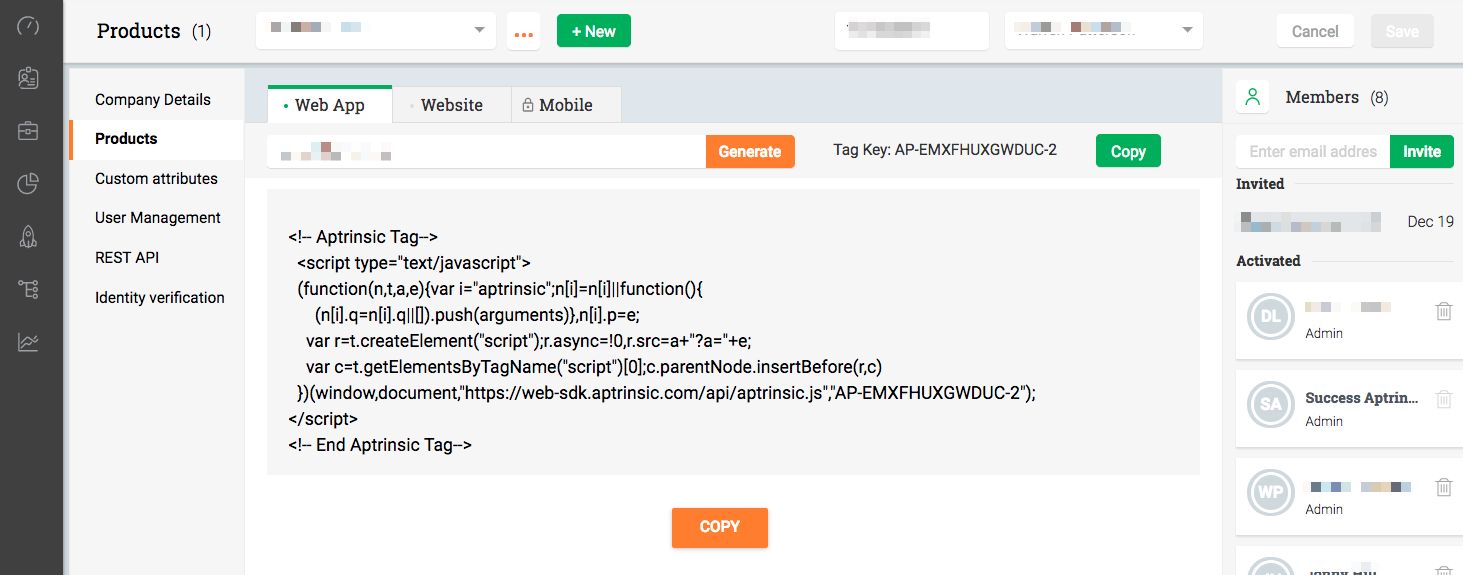Open the contacts ID card sidebar icon
The width and height of the screenshot is (1463, 575).
[28, 78]
